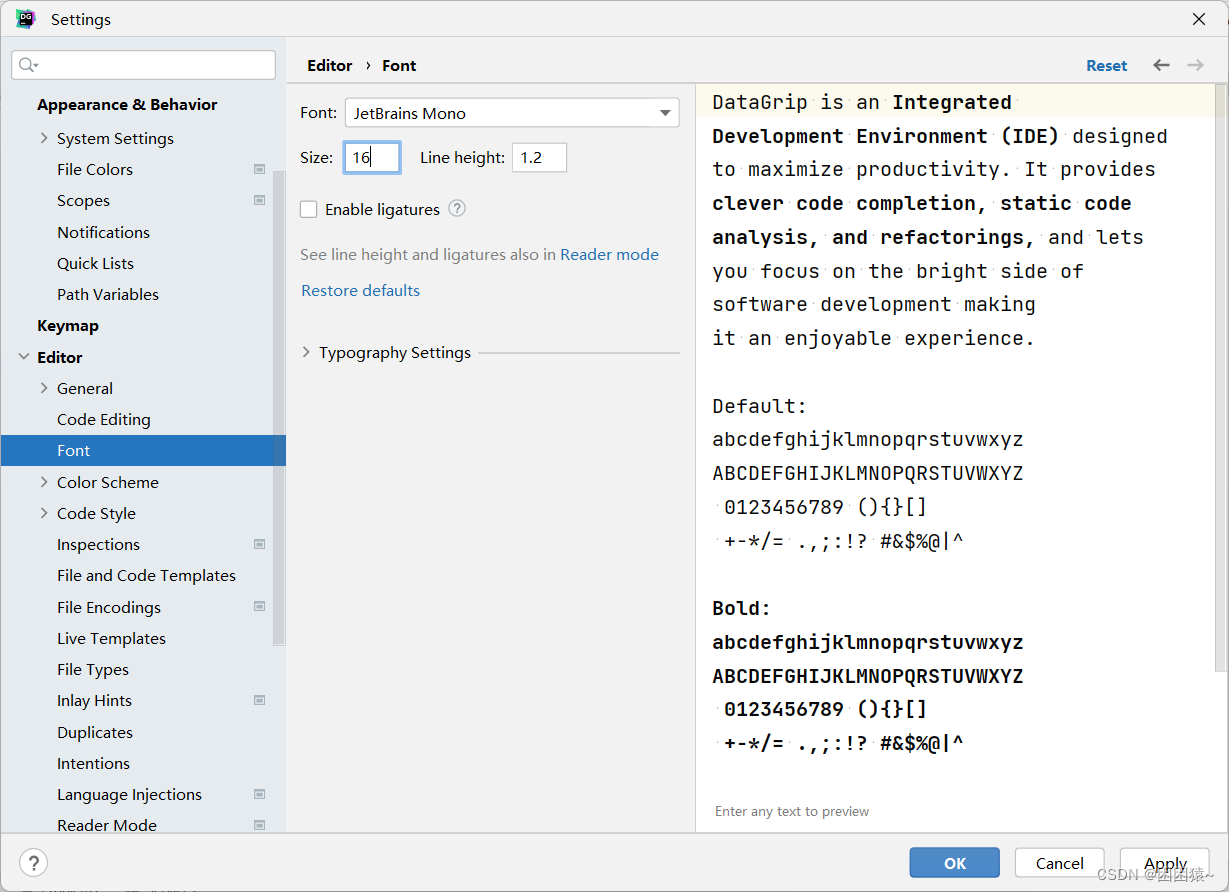Screen dimensions: 1229x892
Task: Click project-level icon beside Language Injections
Action: coord(260,795)
